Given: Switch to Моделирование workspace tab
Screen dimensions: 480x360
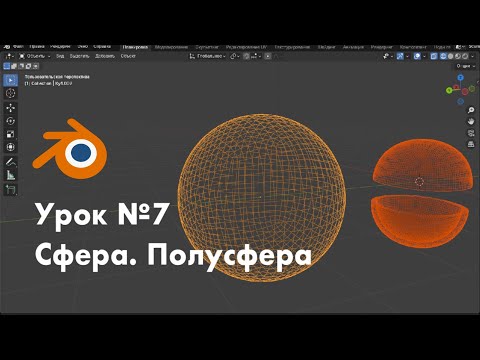Looking at the screenshot, I should tap(171, 47).
